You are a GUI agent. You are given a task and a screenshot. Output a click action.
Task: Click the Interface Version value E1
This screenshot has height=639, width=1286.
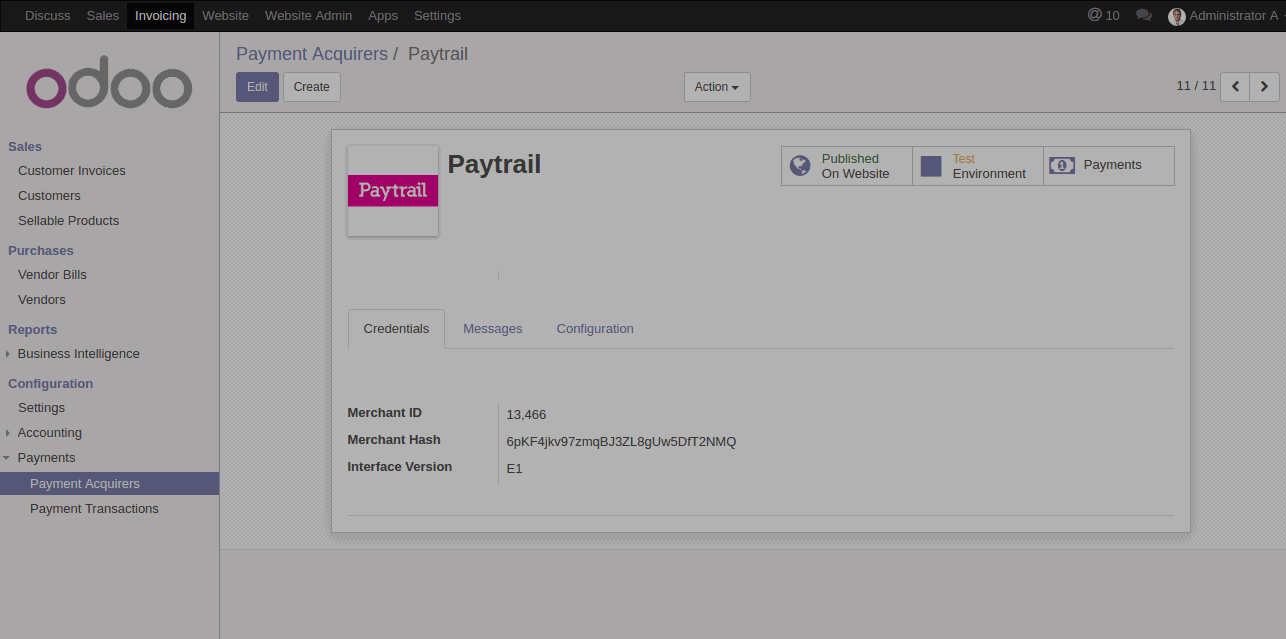515,469
